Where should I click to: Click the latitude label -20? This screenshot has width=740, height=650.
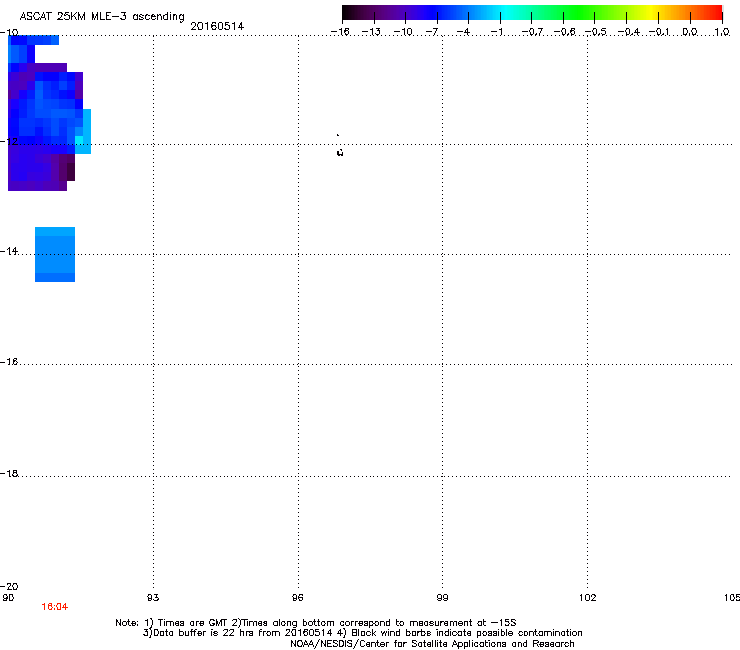(9, 586)
